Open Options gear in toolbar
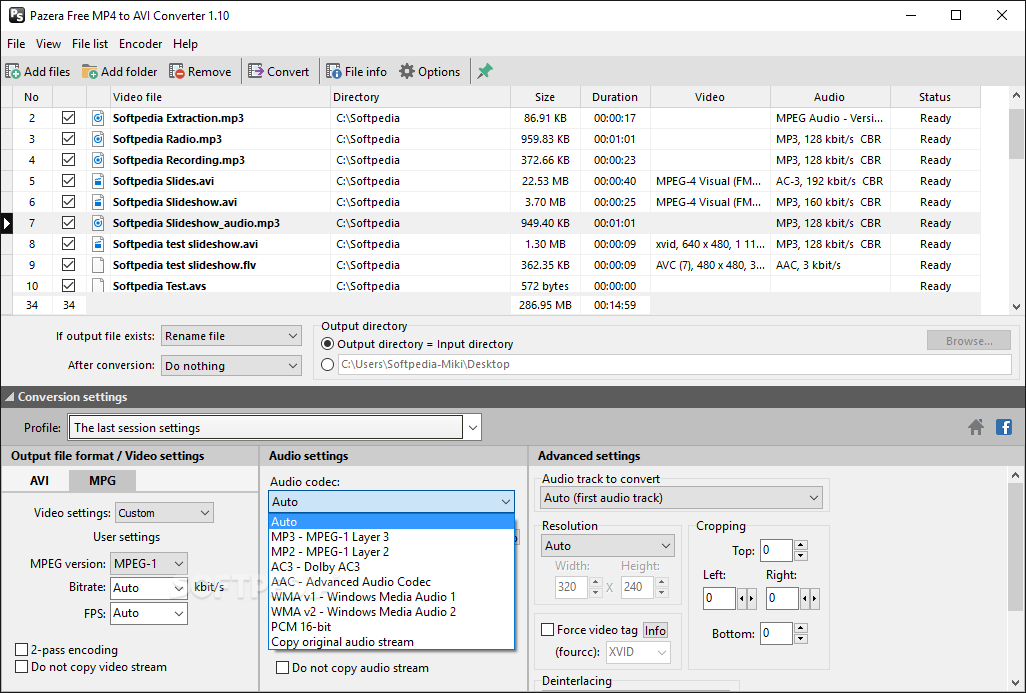This screenshot has width=1026, height=693. click(407, 71)
